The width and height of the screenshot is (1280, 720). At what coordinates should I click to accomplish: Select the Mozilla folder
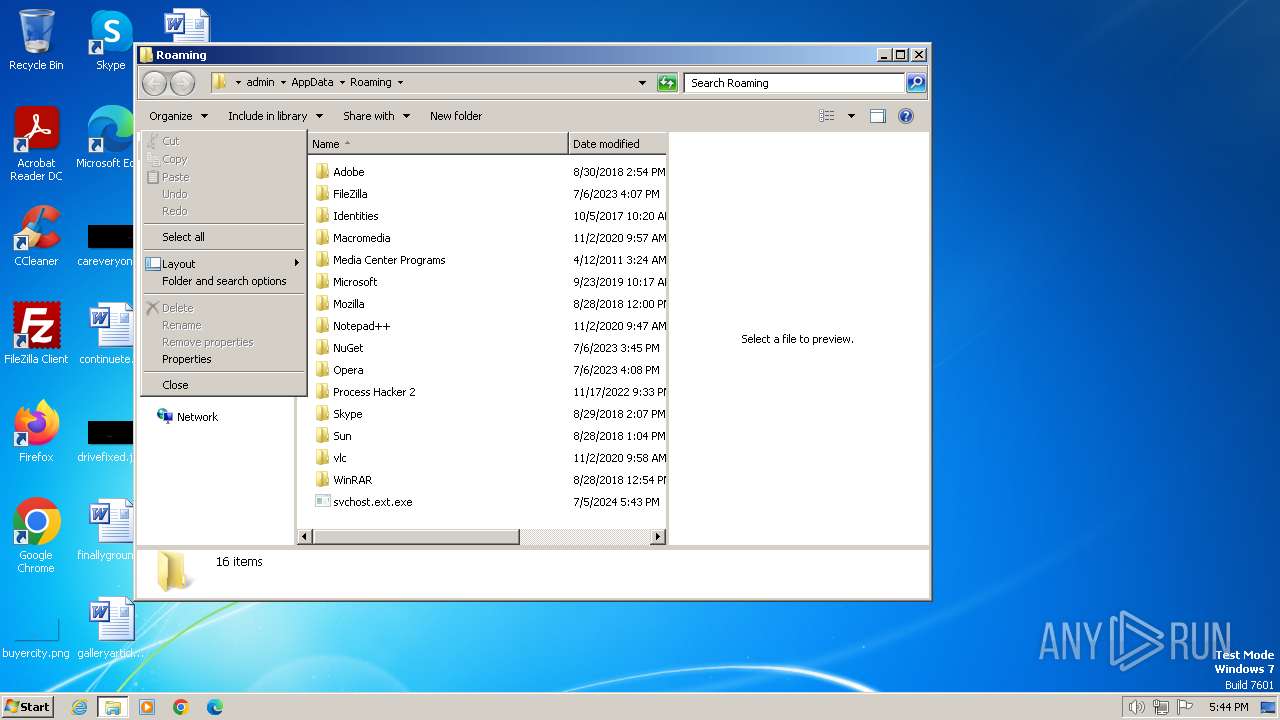(348, 304)
